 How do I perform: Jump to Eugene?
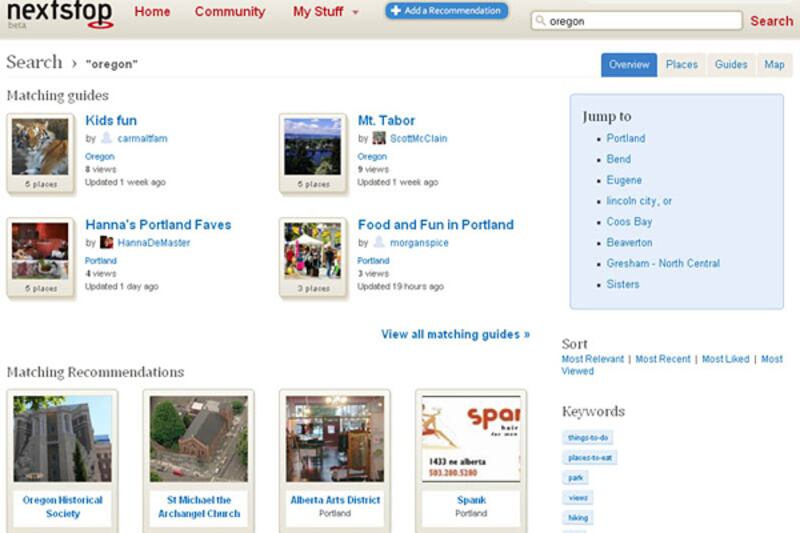tap(624, 181)
